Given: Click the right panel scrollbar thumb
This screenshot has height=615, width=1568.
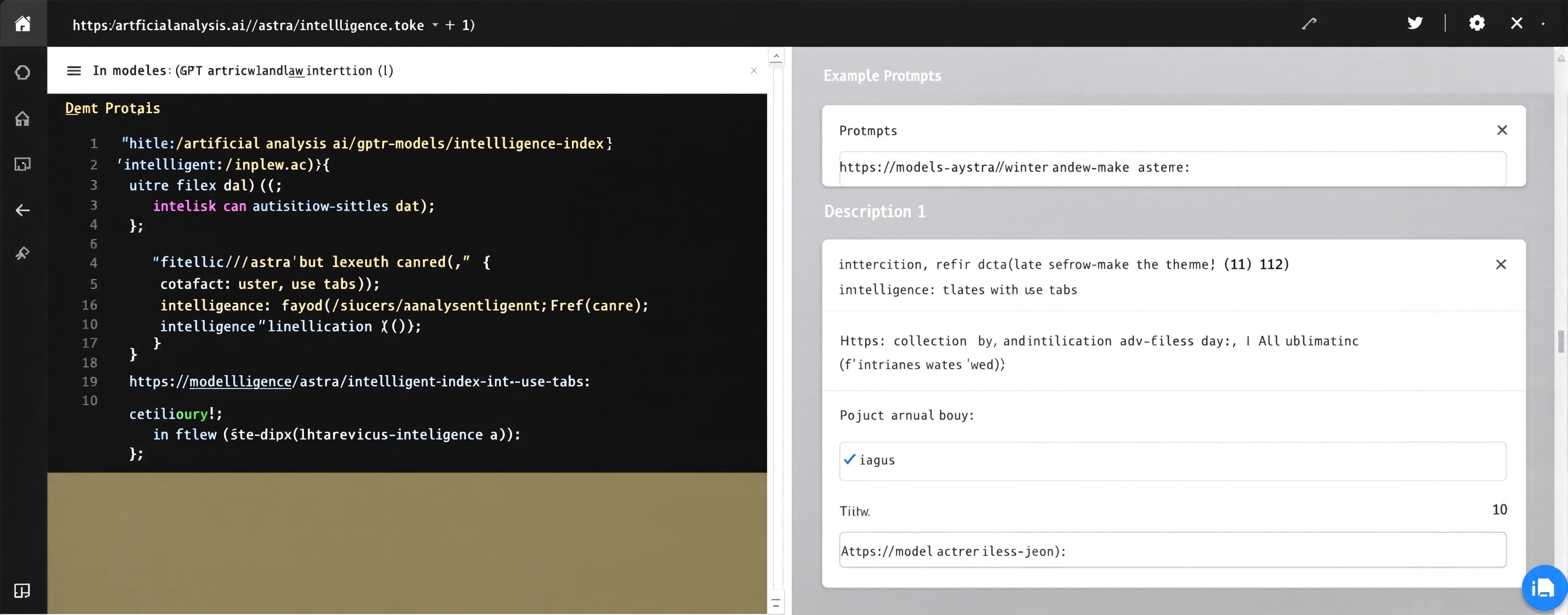Looking at the screenshot, I should [1561, 342].
